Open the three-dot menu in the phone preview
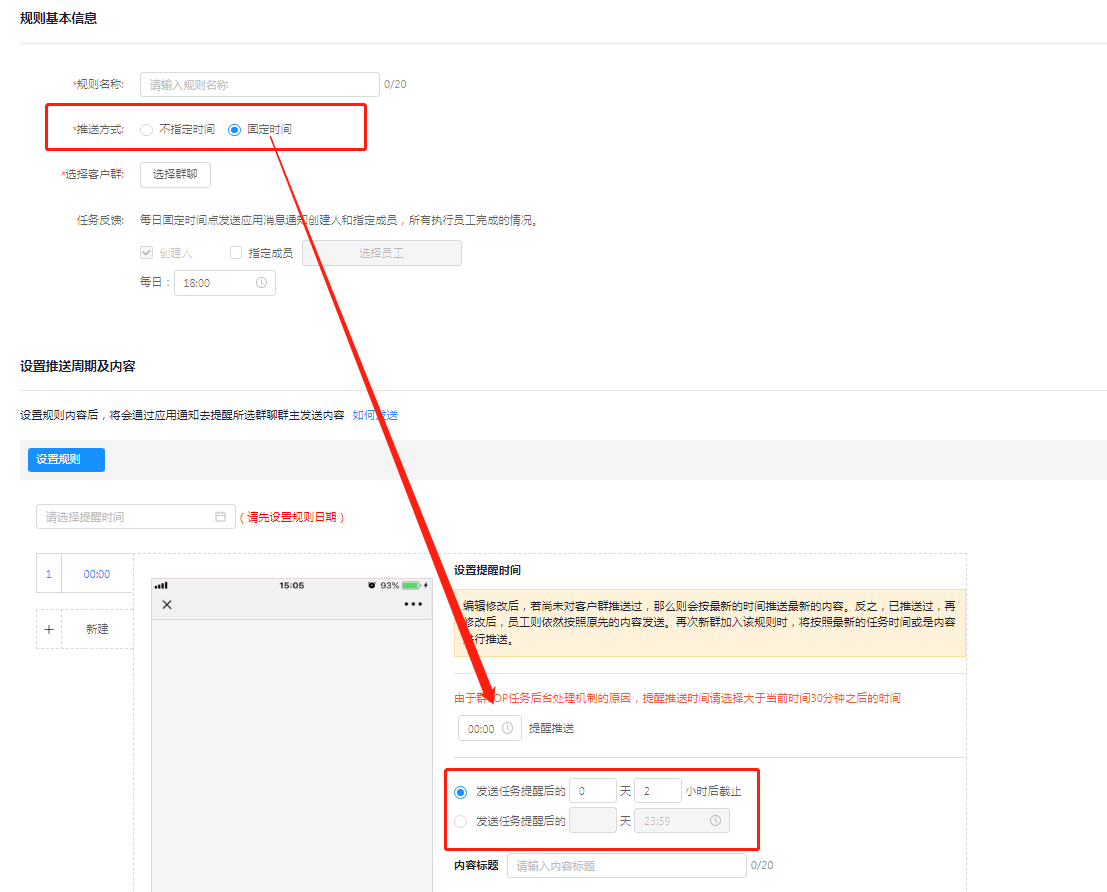Image resolution: width=1107 pixels, height=892 pixels. point(413,605)
